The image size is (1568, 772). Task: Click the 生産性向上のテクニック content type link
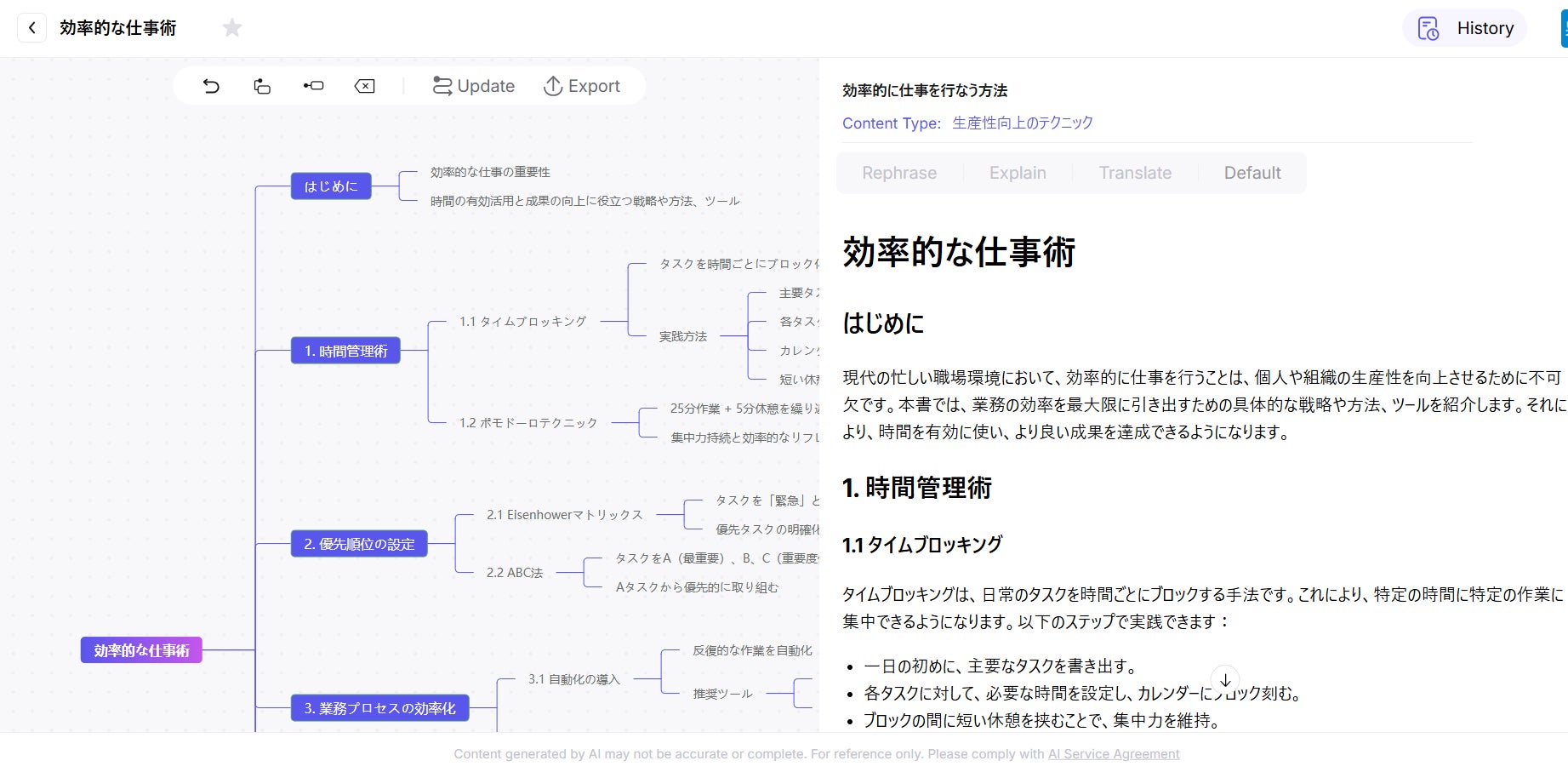click(1023, 123)
